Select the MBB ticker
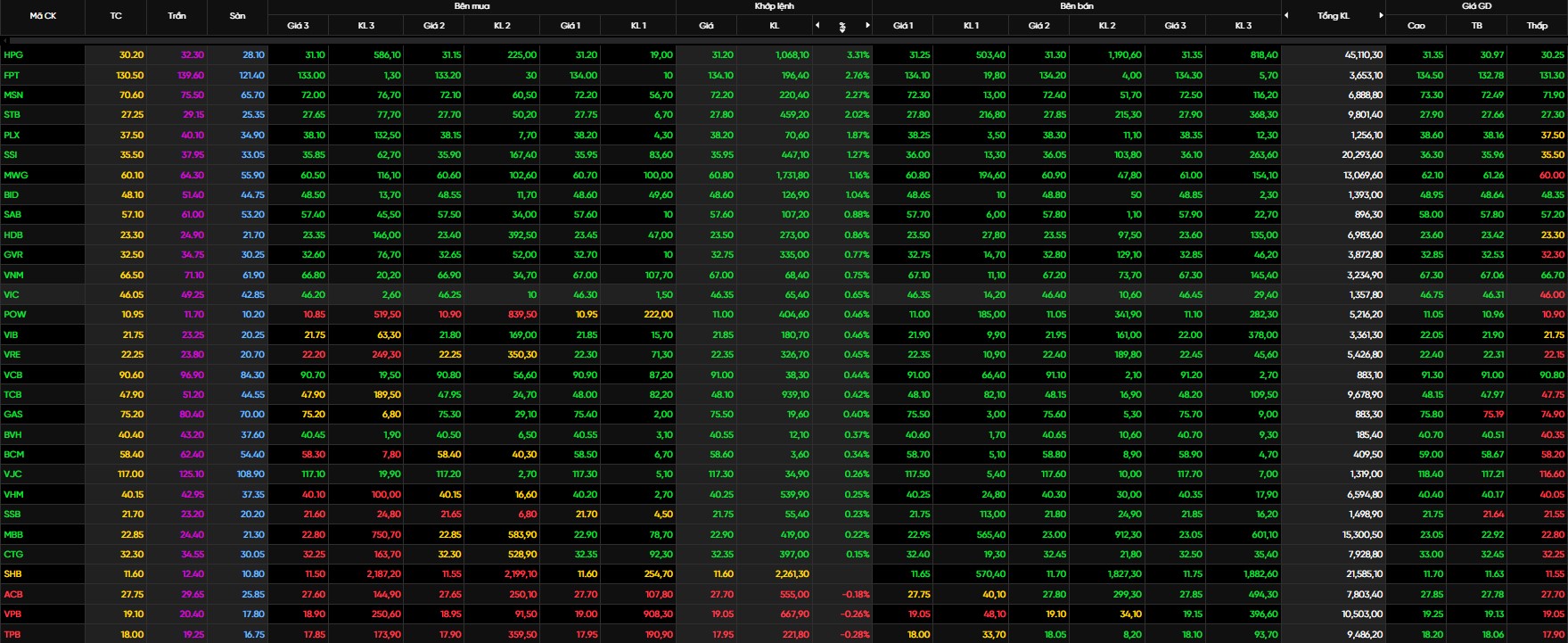The width and height of the screenshot is (1568, 643). click(13, 534)
